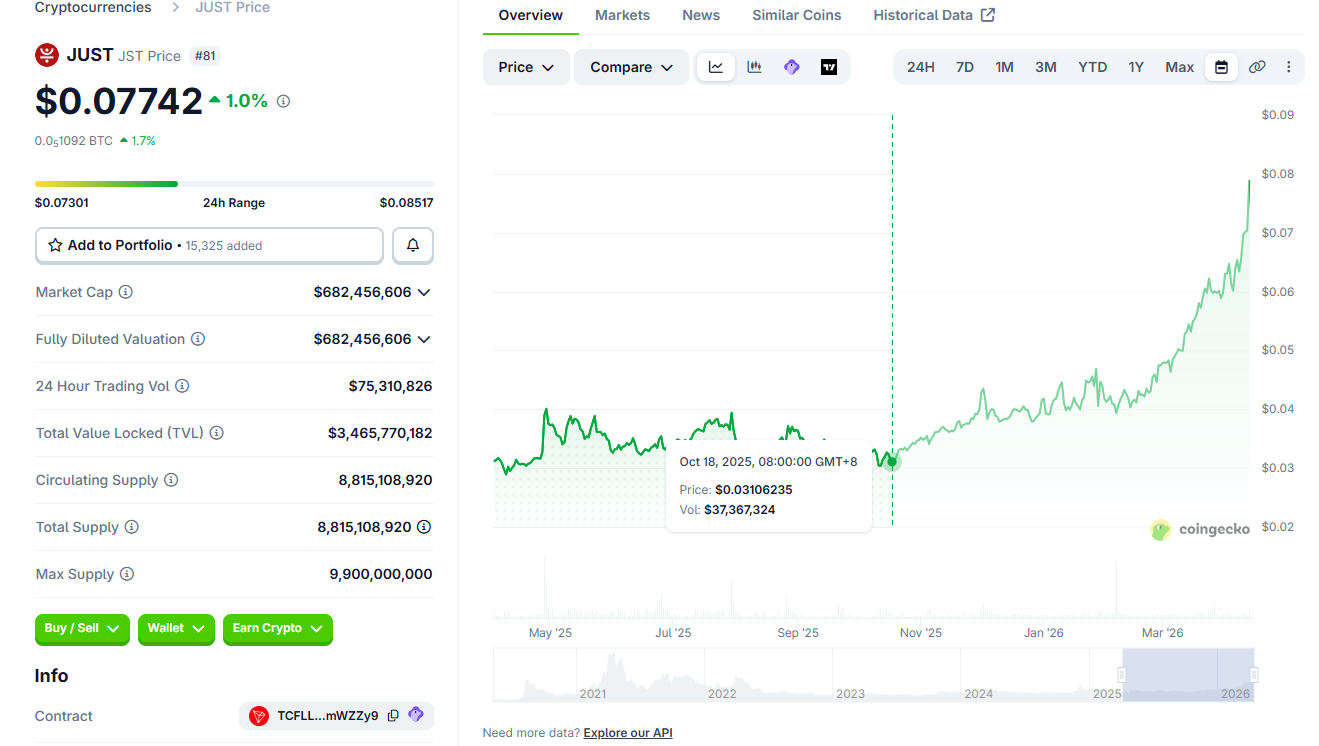The height and width of the screenshot is (746, 1319).
Task: Follow the Explore our API link
Action: tap(627, 733)
